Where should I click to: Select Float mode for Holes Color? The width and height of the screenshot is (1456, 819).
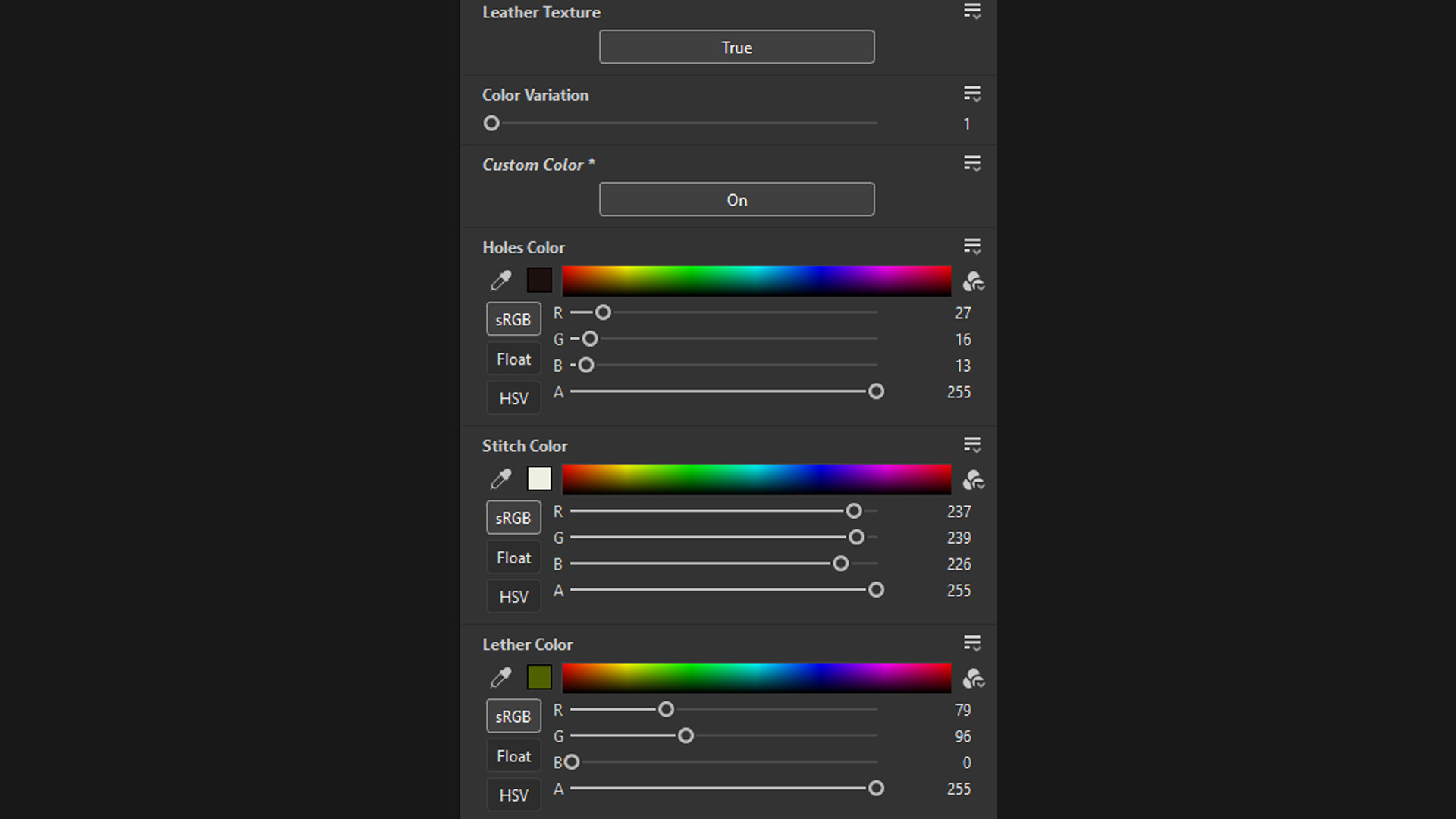pos(513,359)
